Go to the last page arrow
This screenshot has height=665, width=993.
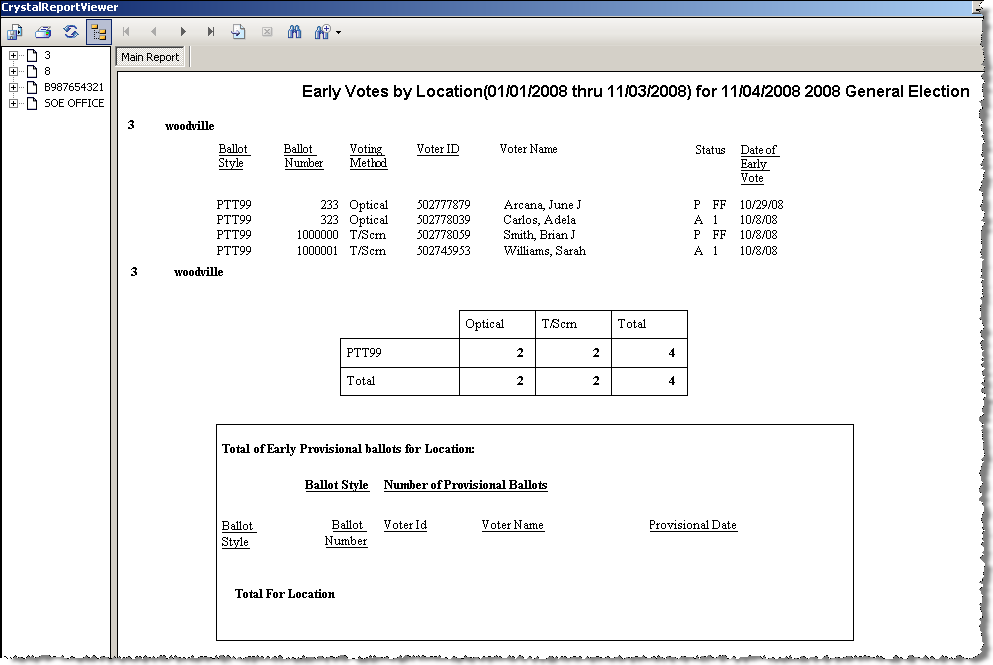[x=210, y=32]
